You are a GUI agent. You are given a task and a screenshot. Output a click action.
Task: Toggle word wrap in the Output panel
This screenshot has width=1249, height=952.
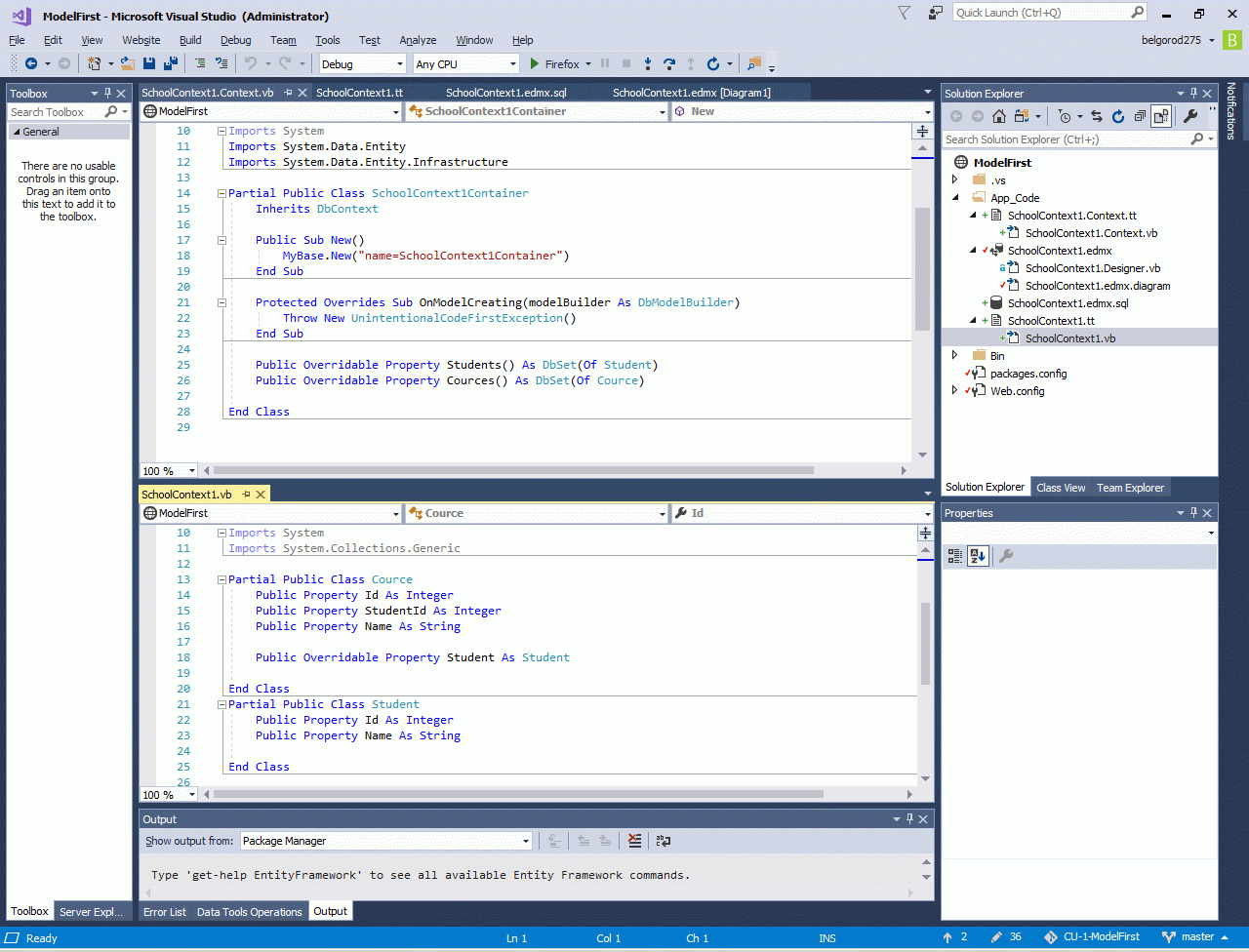point(663,840)
